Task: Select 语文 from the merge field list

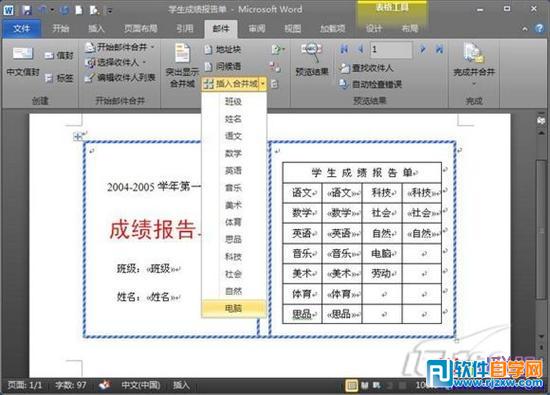Action: coord(233,136)
